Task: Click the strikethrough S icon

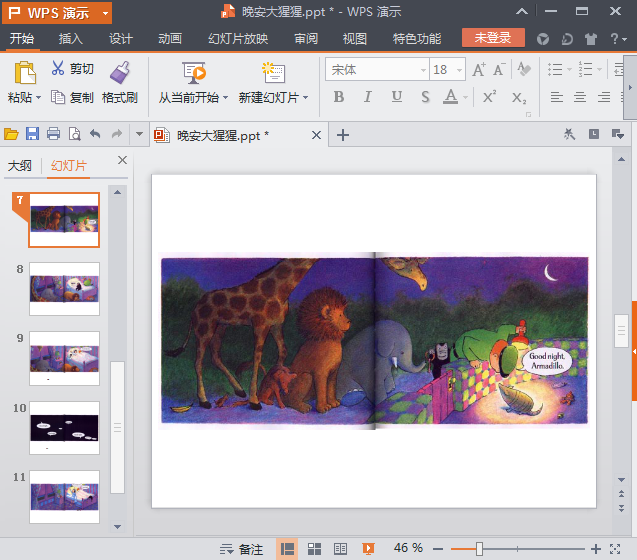Action: pos(425,97)
